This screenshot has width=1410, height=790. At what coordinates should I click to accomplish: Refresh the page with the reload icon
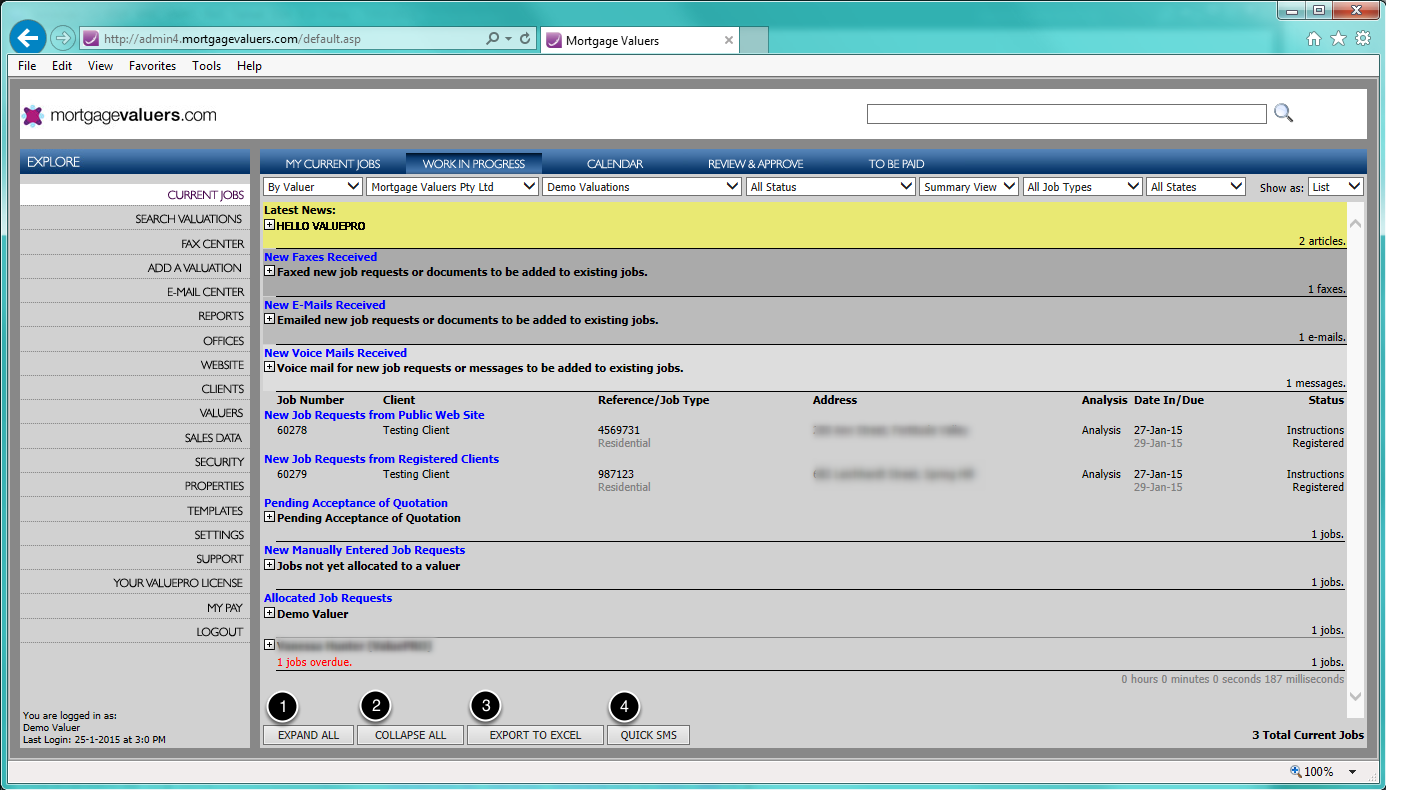pyautogui.click(x=525, y=39)
